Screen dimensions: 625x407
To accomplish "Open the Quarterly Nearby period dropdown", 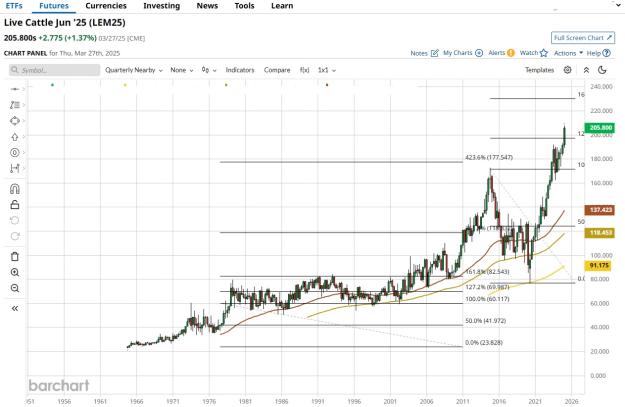I will click(134, 70).
